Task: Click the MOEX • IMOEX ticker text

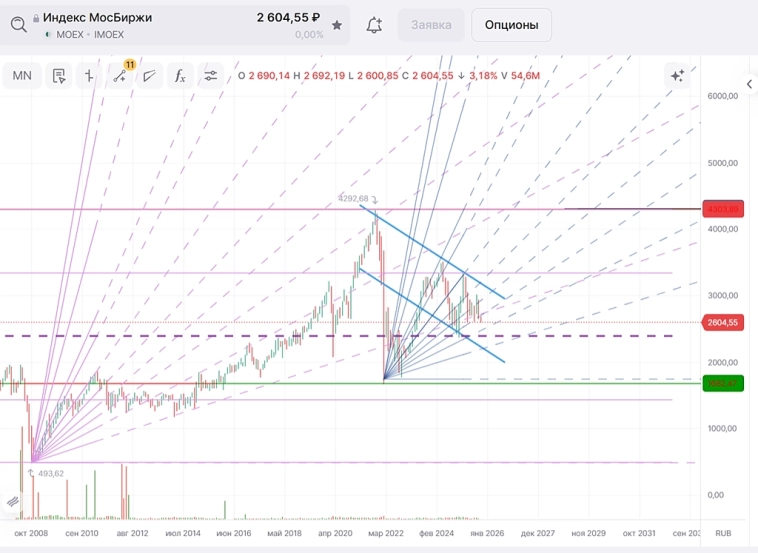Action: click(x=90, y=35)
